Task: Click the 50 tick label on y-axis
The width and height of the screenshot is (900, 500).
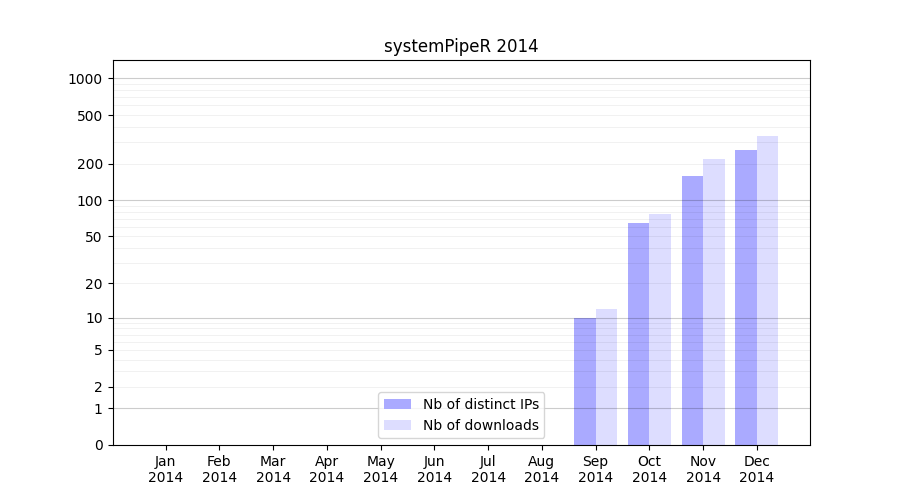Action: 93,237
